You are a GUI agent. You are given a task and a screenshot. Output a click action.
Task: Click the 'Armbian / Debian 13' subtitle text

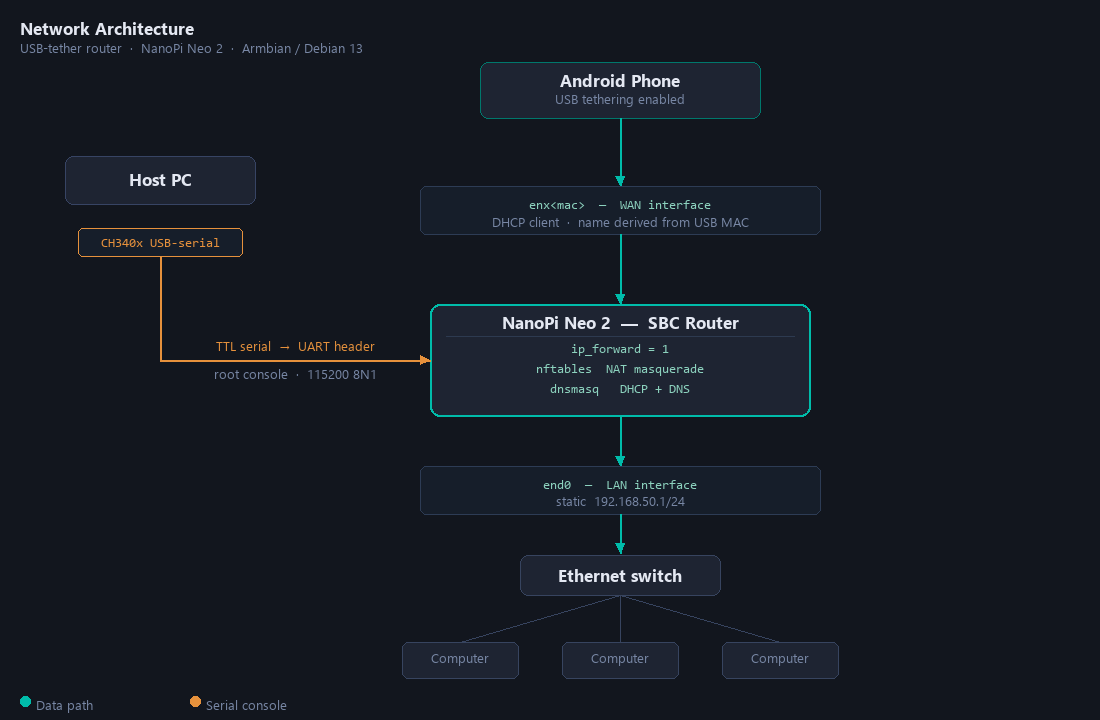(x=302, y=48)
